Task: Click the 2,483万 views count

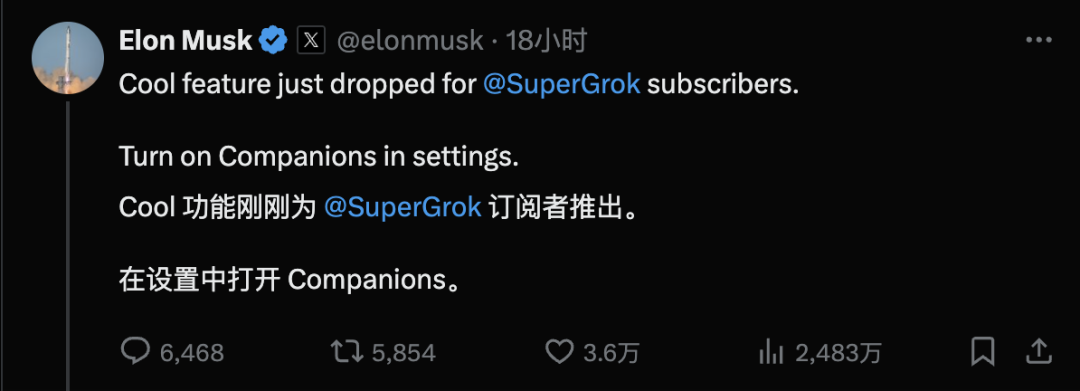Action: point(838,353)
